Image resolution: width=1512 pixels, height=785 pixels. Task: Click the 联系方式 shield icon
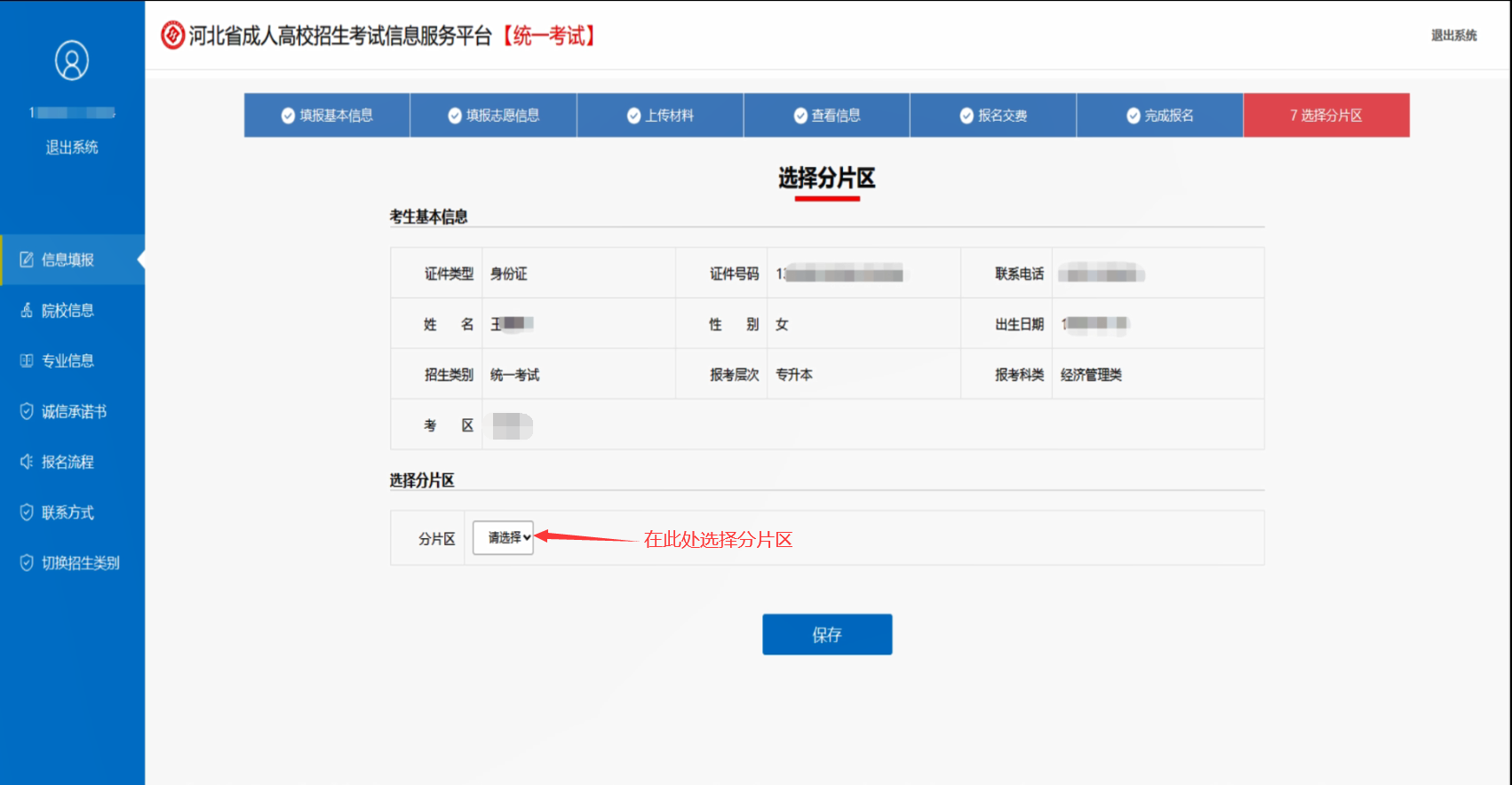27,512
